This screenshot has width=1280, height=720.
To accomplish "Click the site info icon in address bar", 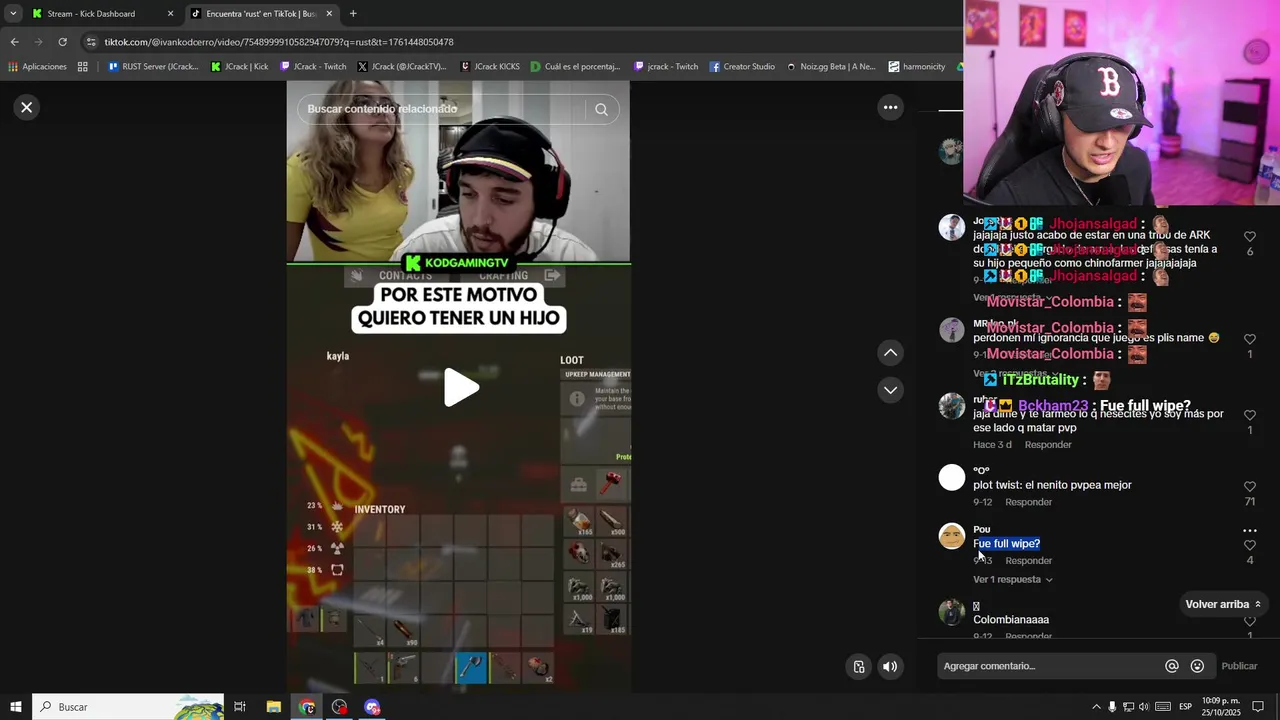I will click(x=91, y=42).
